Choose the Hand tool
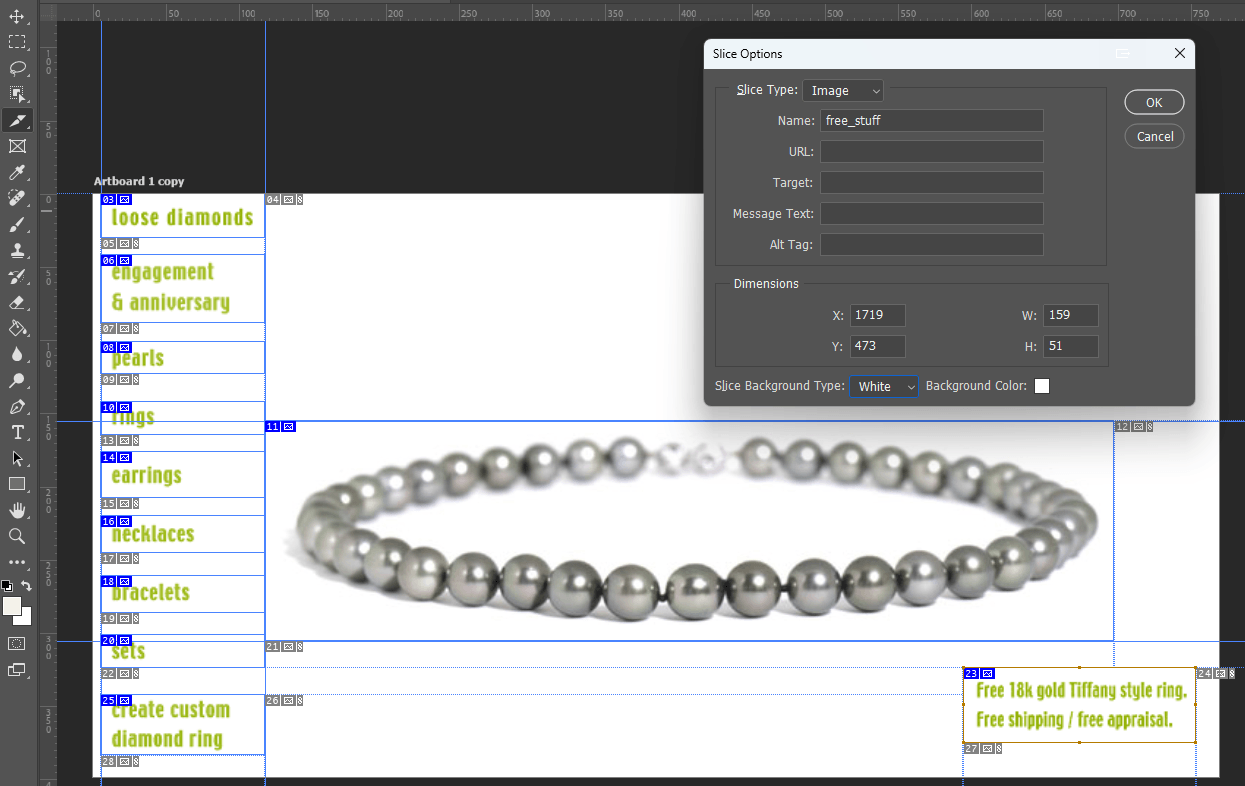Screen dimensions: 1245x786 [x=17, y=510]
